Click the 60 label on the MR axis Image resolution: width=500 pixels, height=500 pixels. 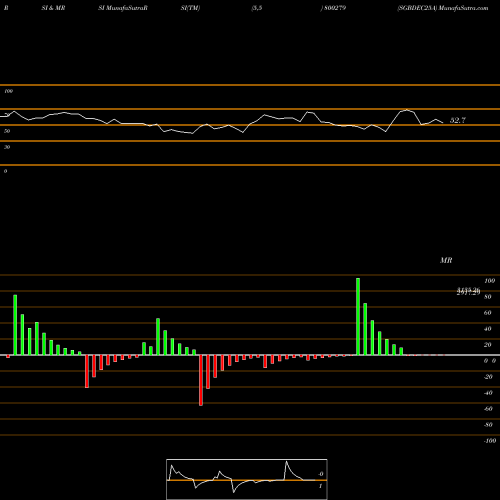(487, 313)
